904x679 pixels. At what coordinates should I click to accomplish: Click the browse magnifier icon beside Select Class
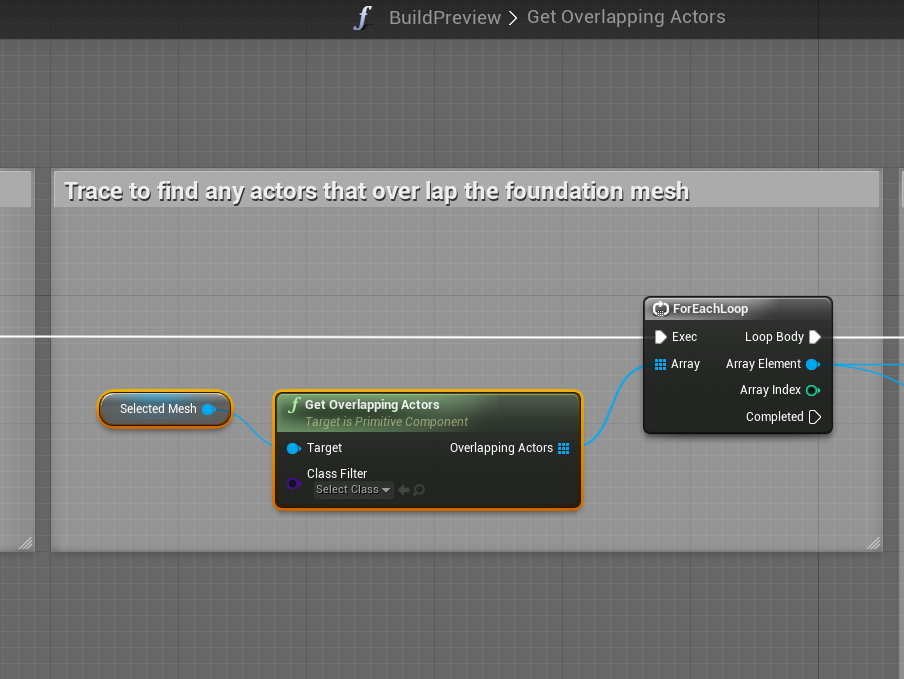click(419, 490)
